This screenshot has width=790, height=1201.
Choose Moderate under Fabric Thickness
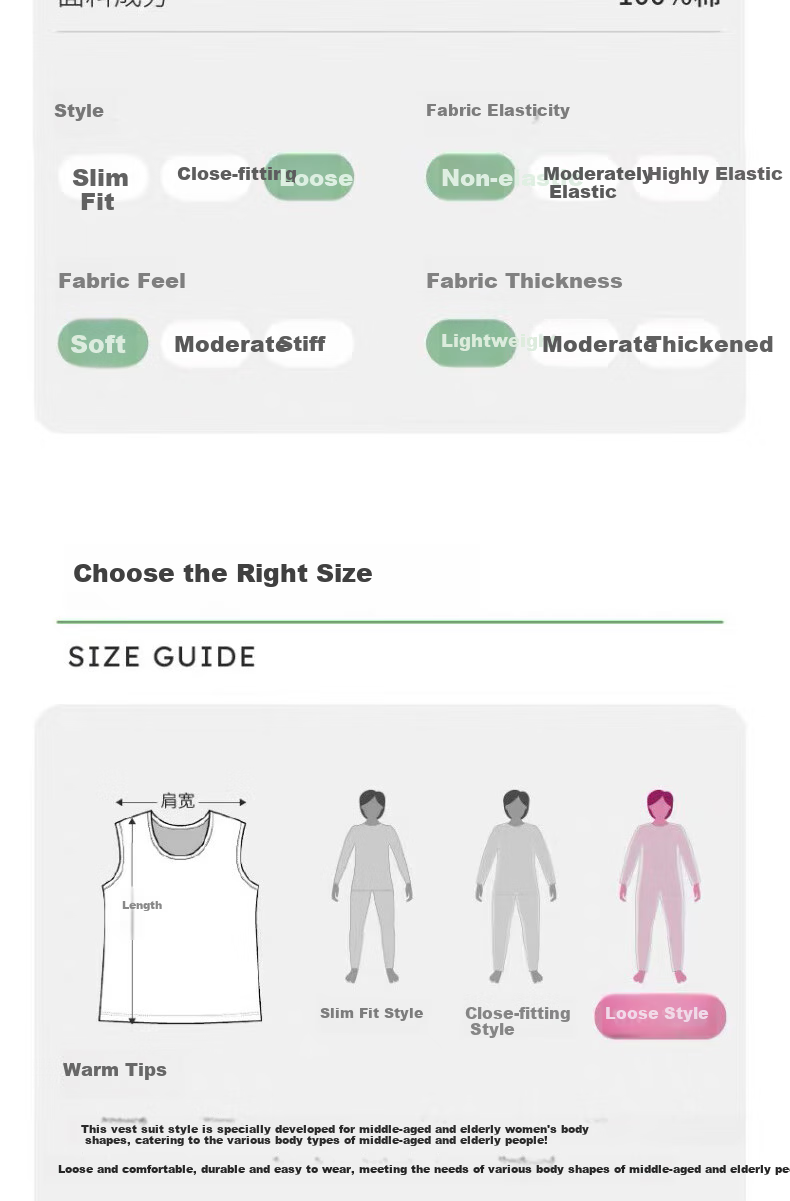pos(574,343)
